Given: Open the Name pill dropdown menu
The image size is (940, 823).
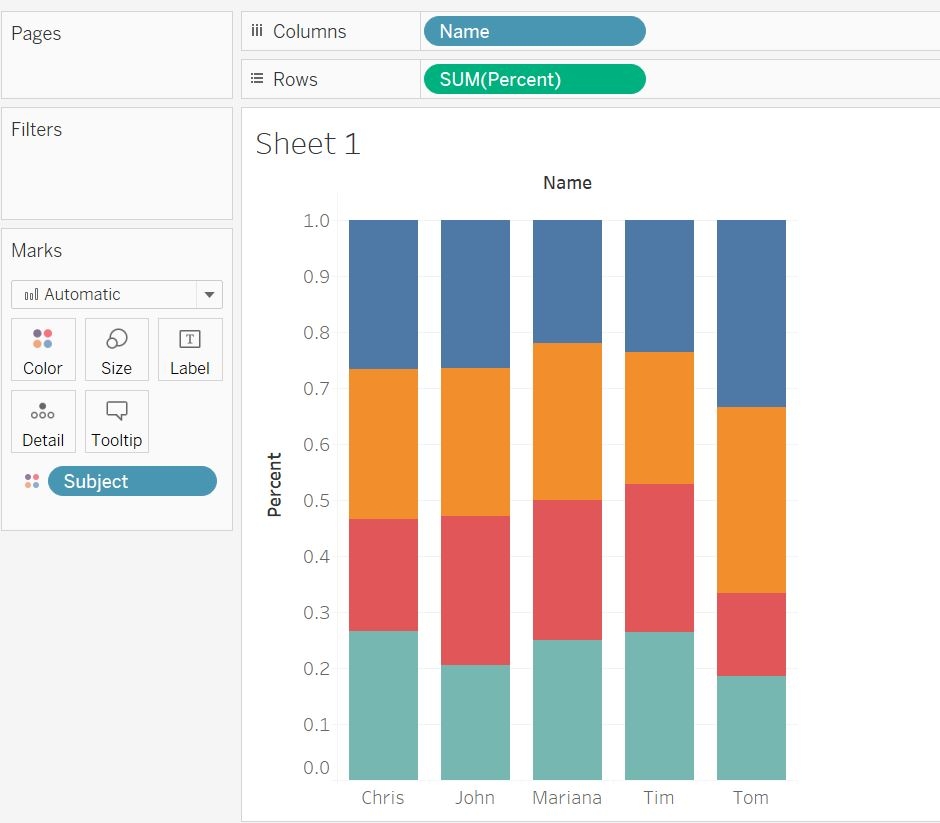Looking at the screenshot, I should 633,31.
